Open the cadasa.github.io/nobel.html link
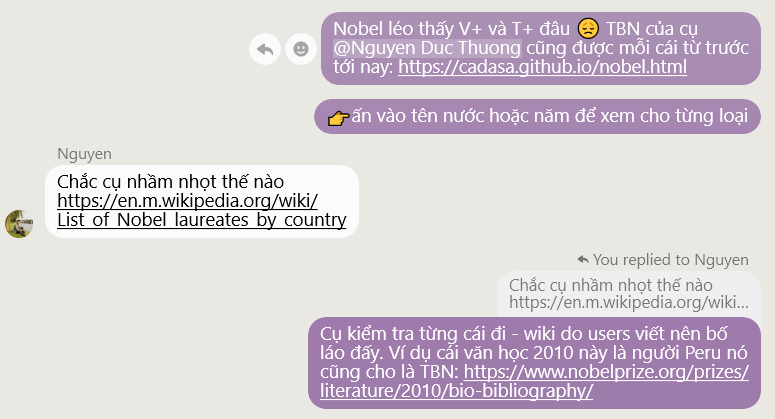This screenshot has height=419, width=775. pyautogui.click(x=542, y=67)
